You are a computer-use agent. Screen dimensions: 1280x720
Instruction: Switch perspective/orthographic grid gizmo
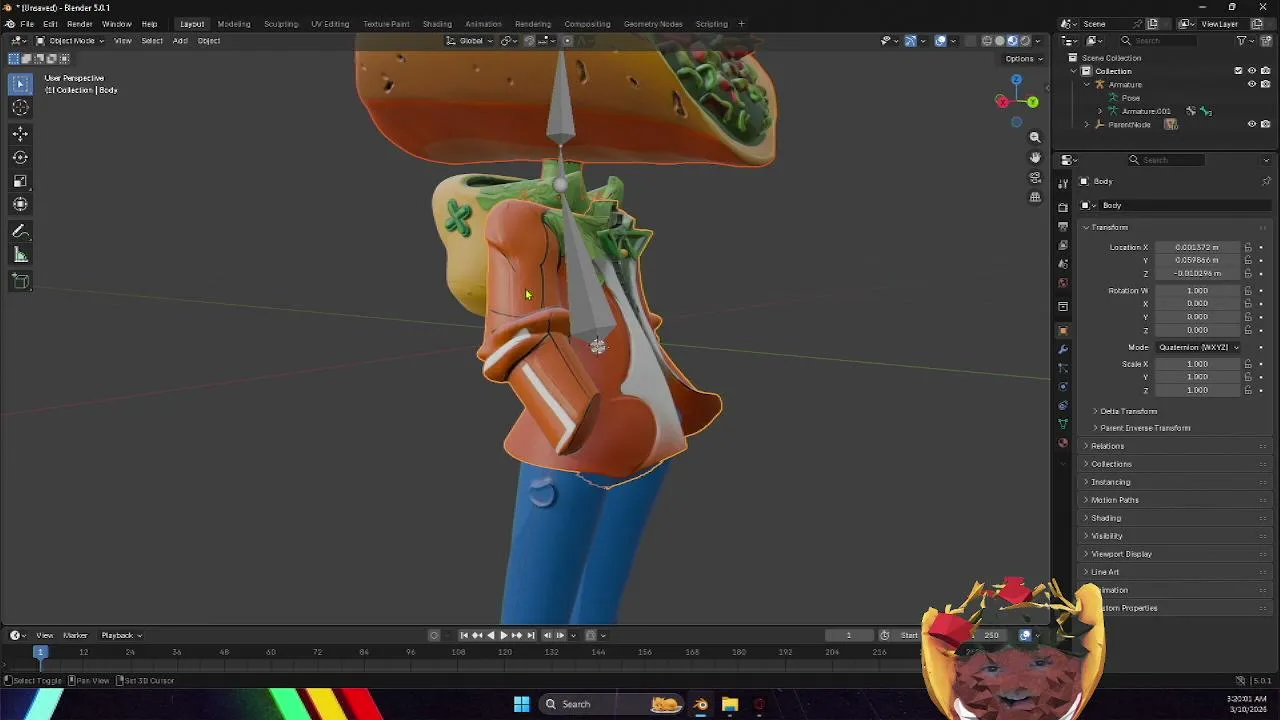pyautogui.click(x=1035, y=197)
